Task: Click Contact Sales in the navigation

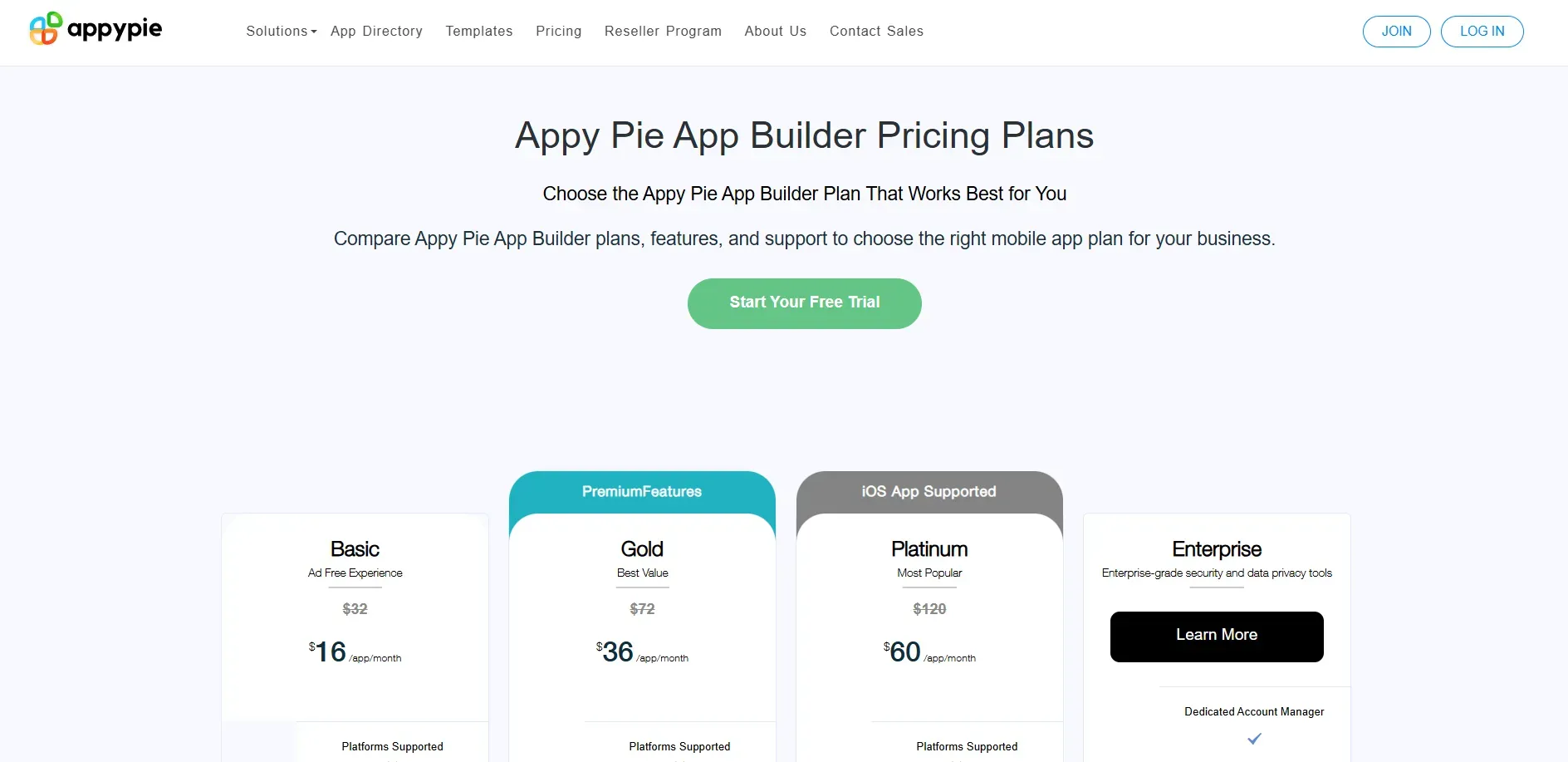Action: [876, 31]
